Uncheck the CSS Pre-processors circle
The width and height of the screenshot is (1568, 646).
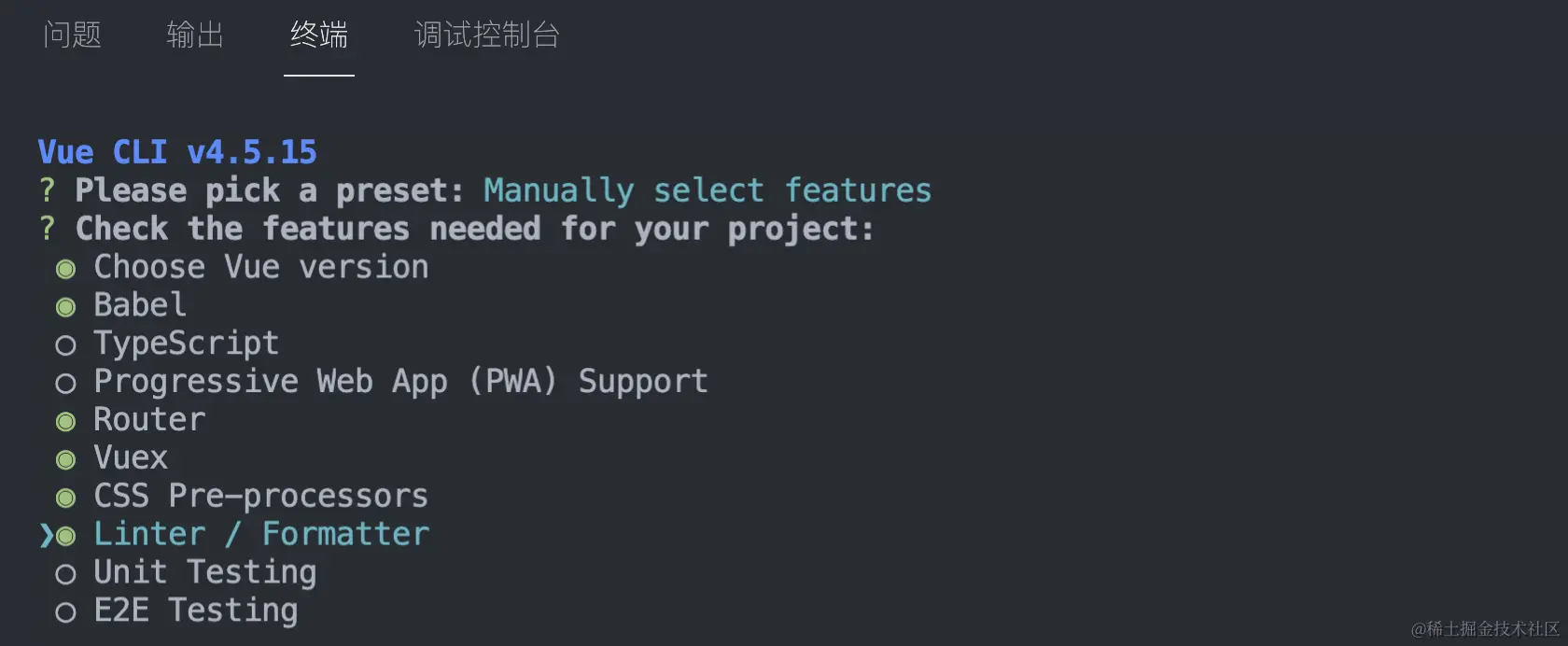65,498
